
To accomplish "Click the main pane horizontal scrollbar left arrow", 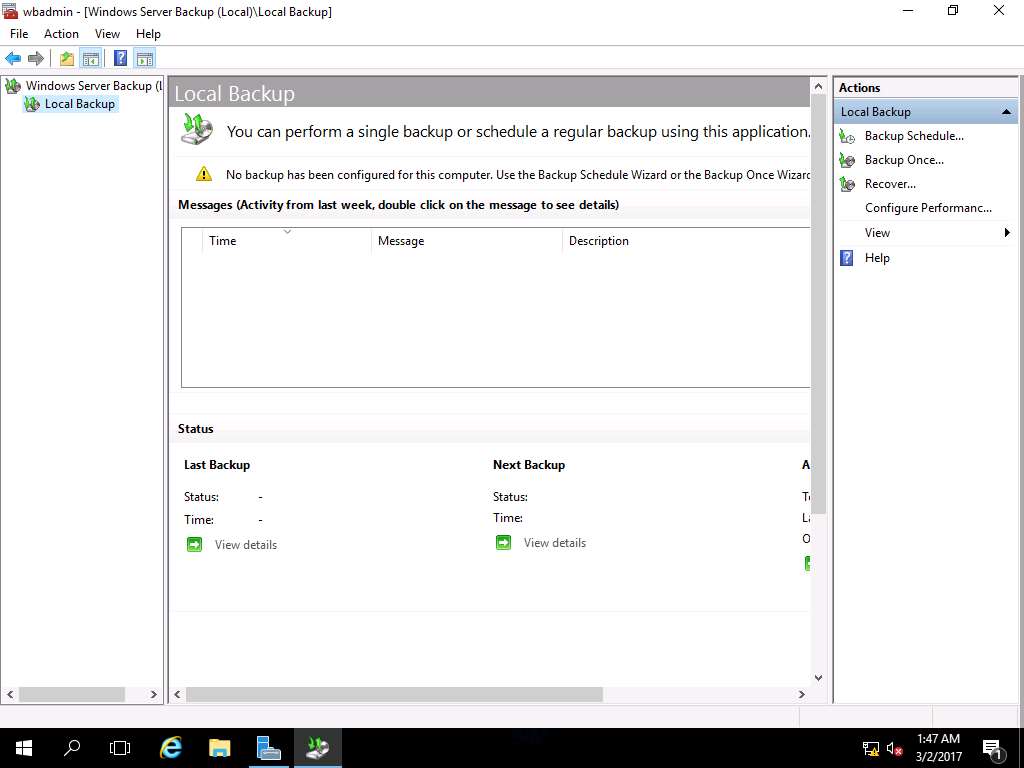I will coord(177,695).
